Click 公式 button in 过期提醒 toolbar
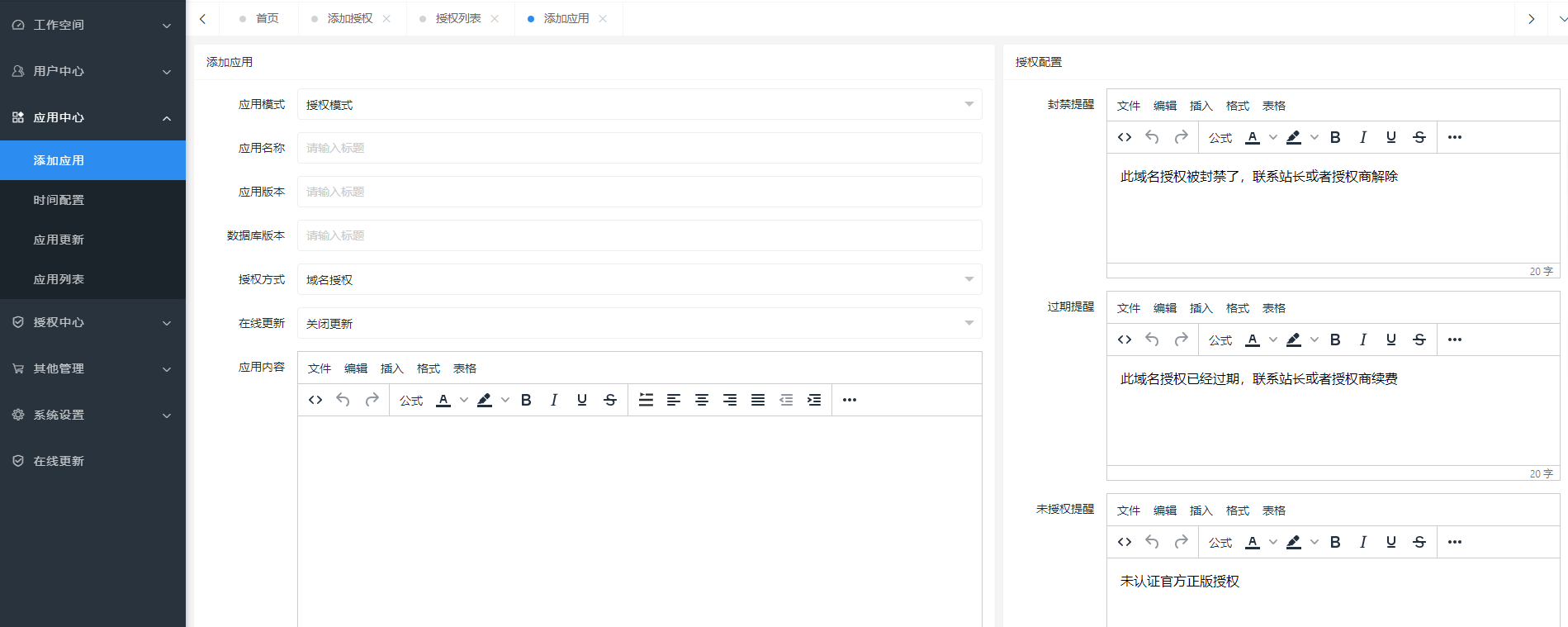This screenshot has height=627, width=1568. click(x=1220, y=340)
